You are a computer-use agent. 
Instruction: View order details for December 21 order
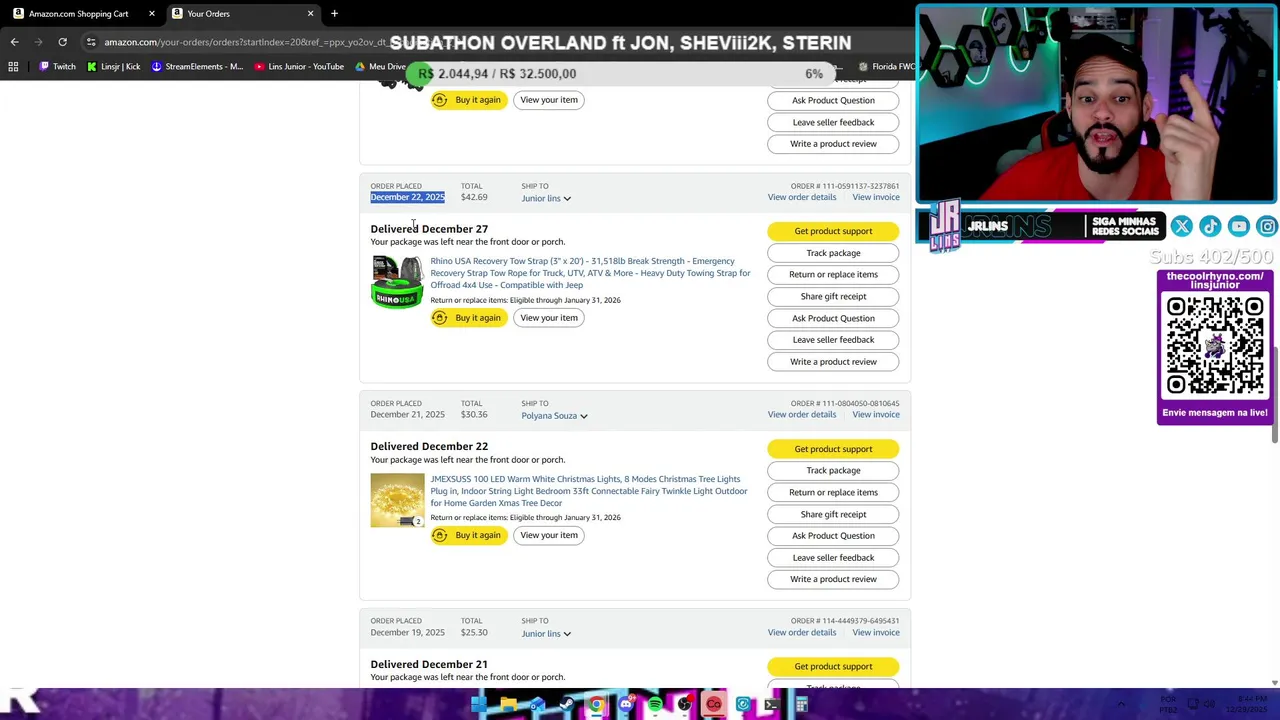802,415
